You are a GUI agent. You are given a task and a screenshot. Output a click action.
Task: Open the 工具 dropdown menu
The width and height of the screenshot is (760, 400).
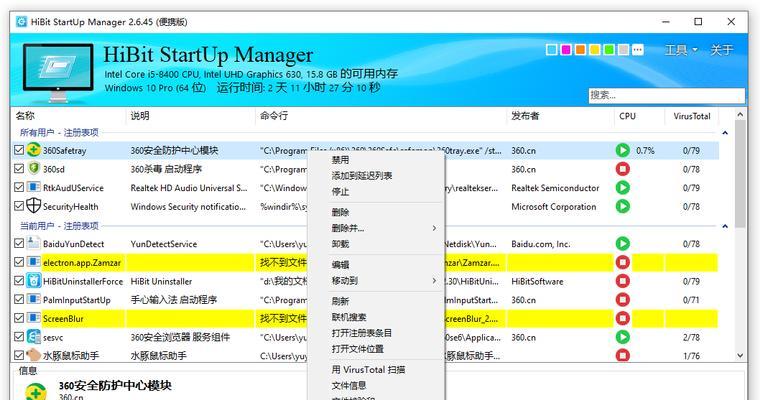tap(681, 50)
